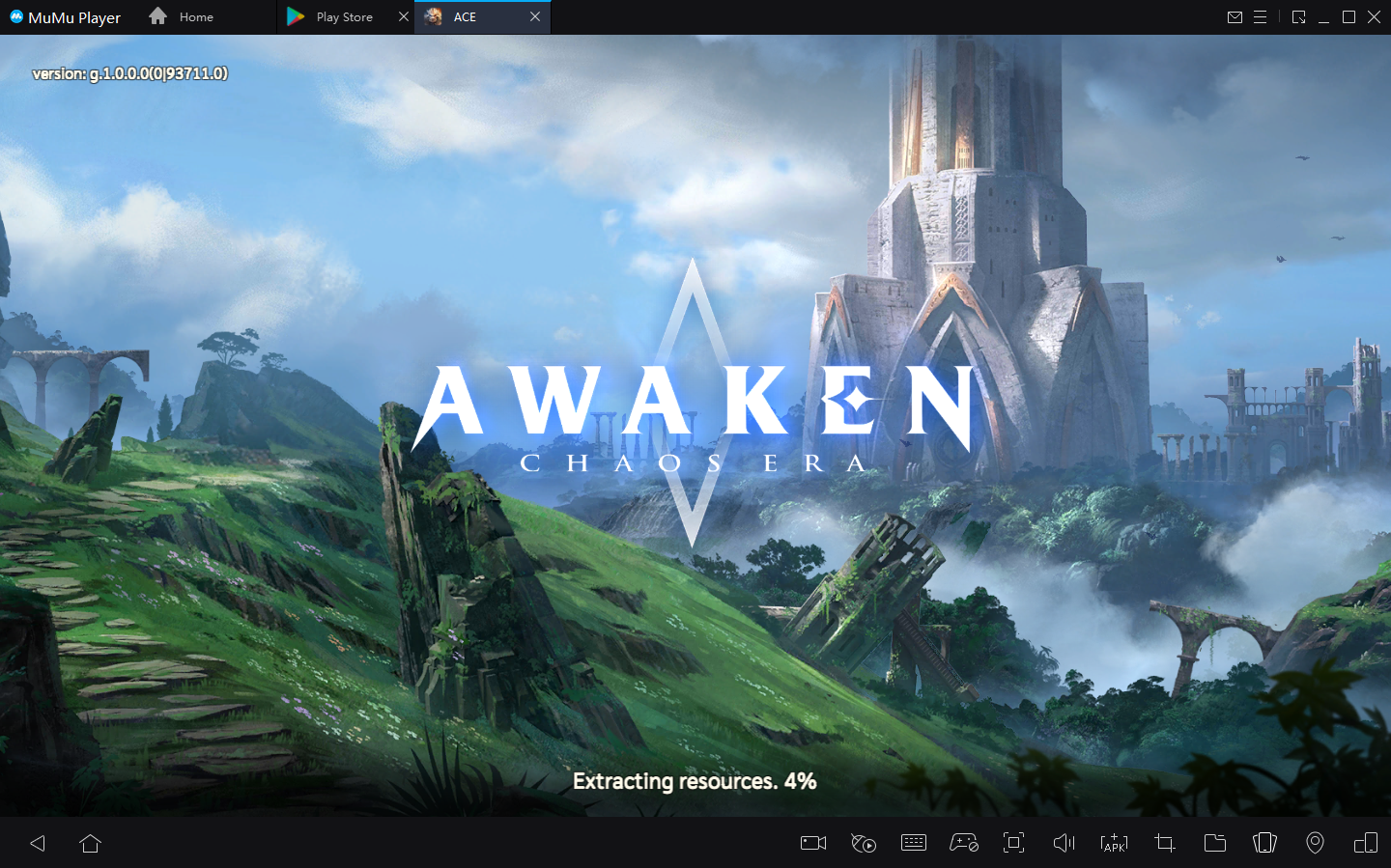Screen dimensions: 1391x868
Task: Open the window resize option
Action: click(x=1298, y=16)
